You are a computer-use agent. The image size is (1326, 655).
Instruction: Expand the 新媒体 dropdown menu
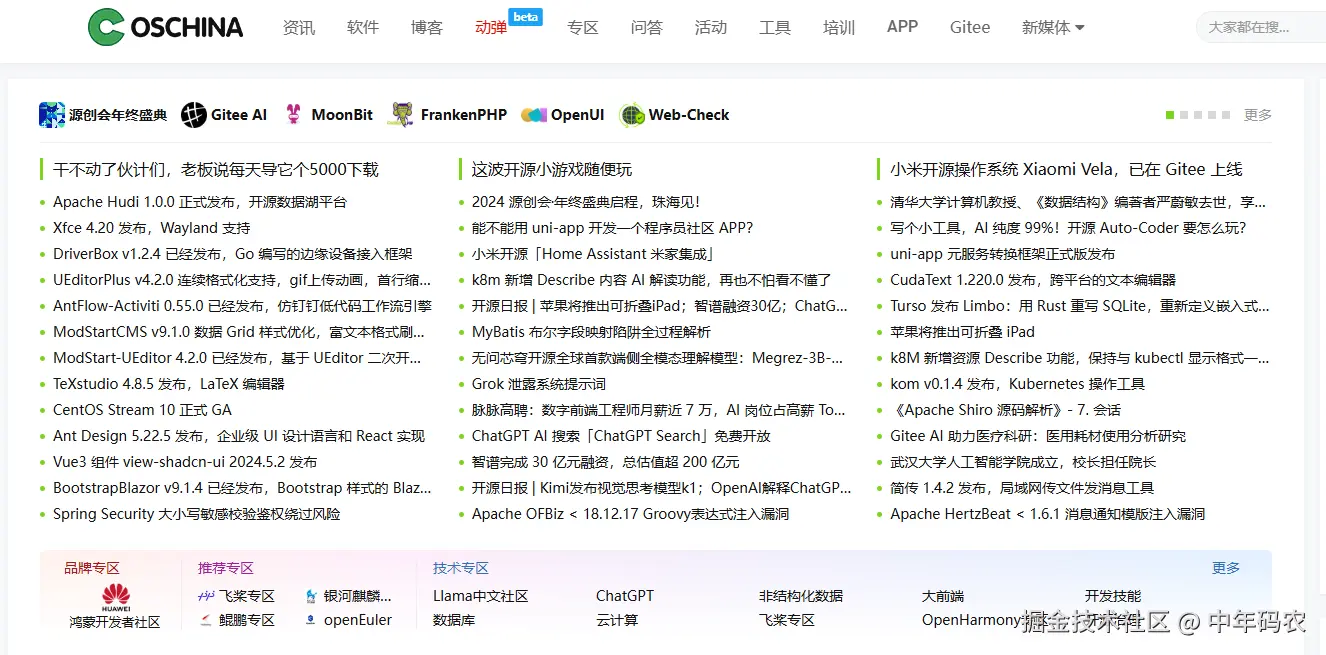[x=1053, y=27]
